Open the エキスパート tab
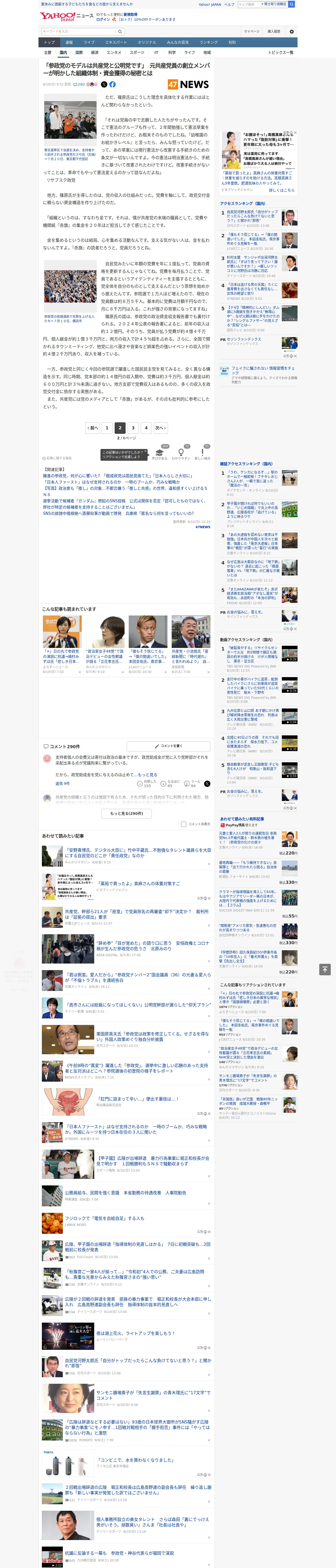Image resolution: width=336 pixels, height=1568 pixels. [116, 43]
